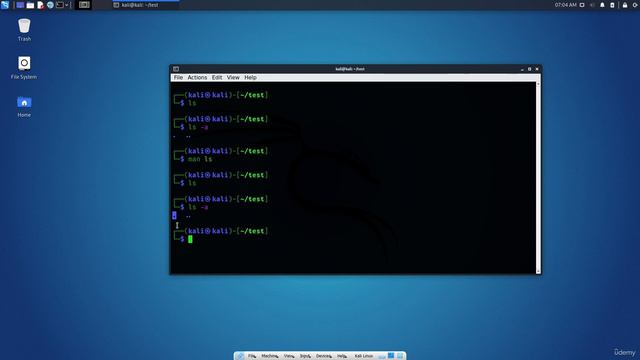The image size is (640, 360).
Task: Open the VM toolbar View menu
Action: (289, 356)
